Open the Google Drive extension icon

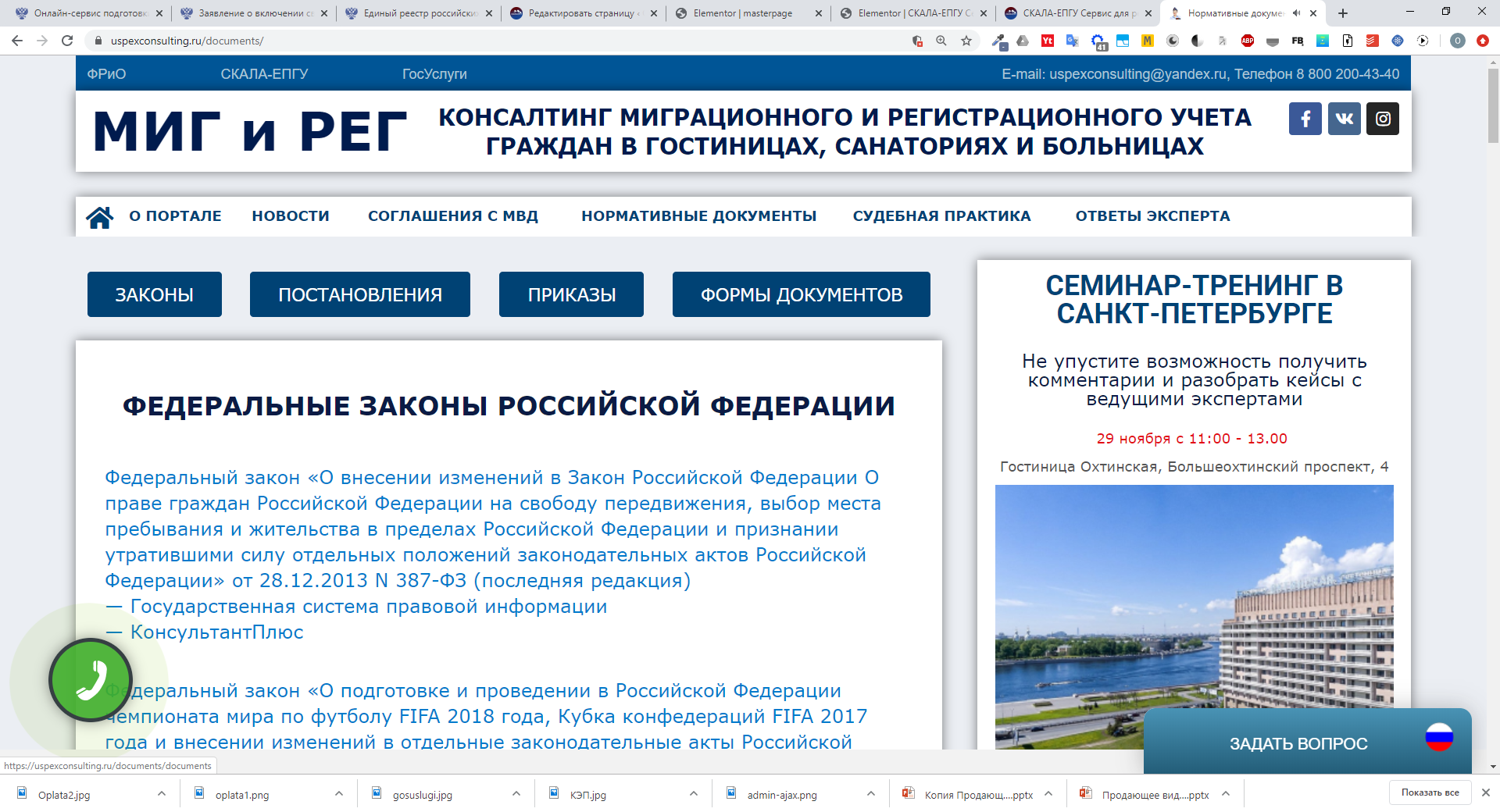click(1023, 41)
